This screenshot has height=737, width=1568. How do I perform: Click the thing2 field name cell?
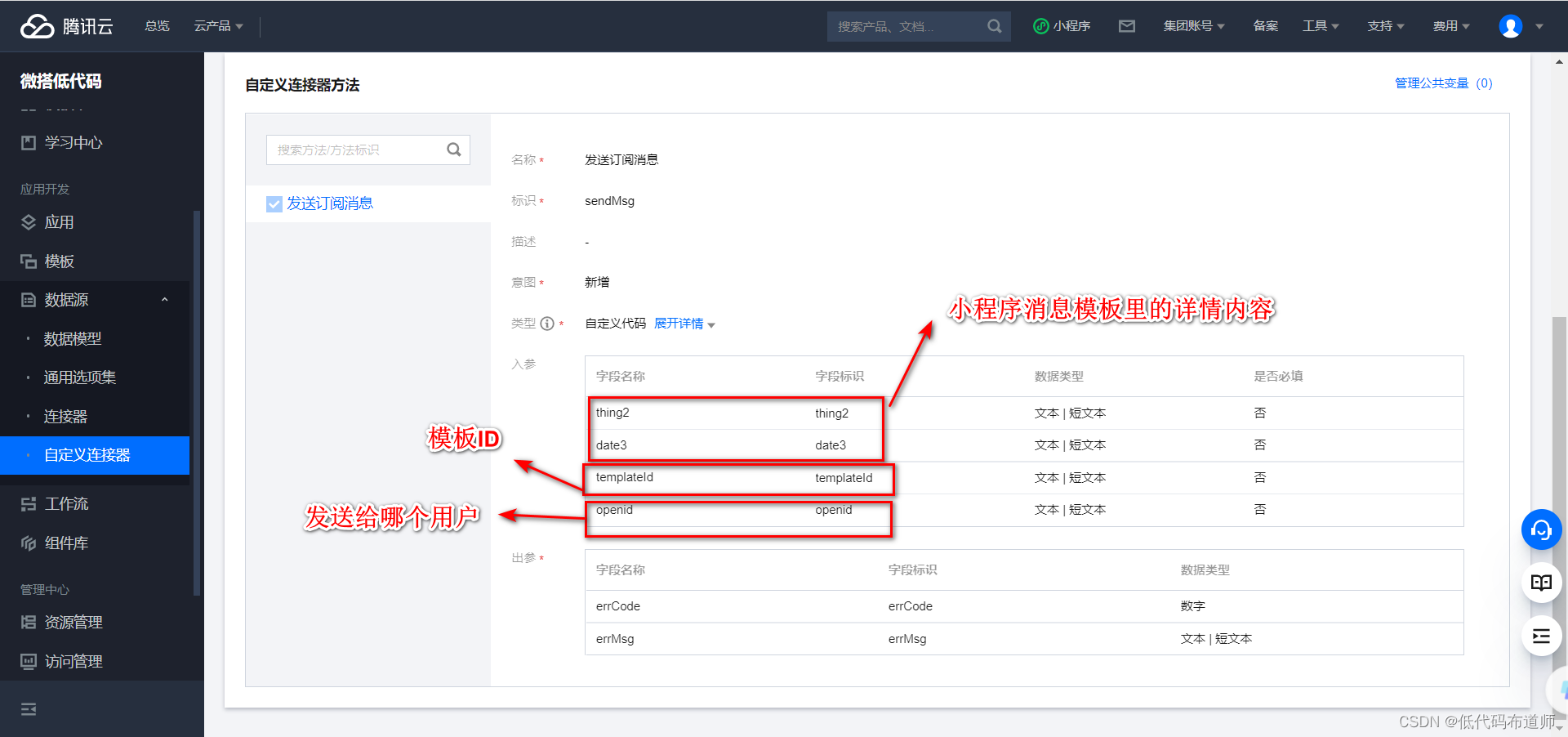tap(612, 413)
